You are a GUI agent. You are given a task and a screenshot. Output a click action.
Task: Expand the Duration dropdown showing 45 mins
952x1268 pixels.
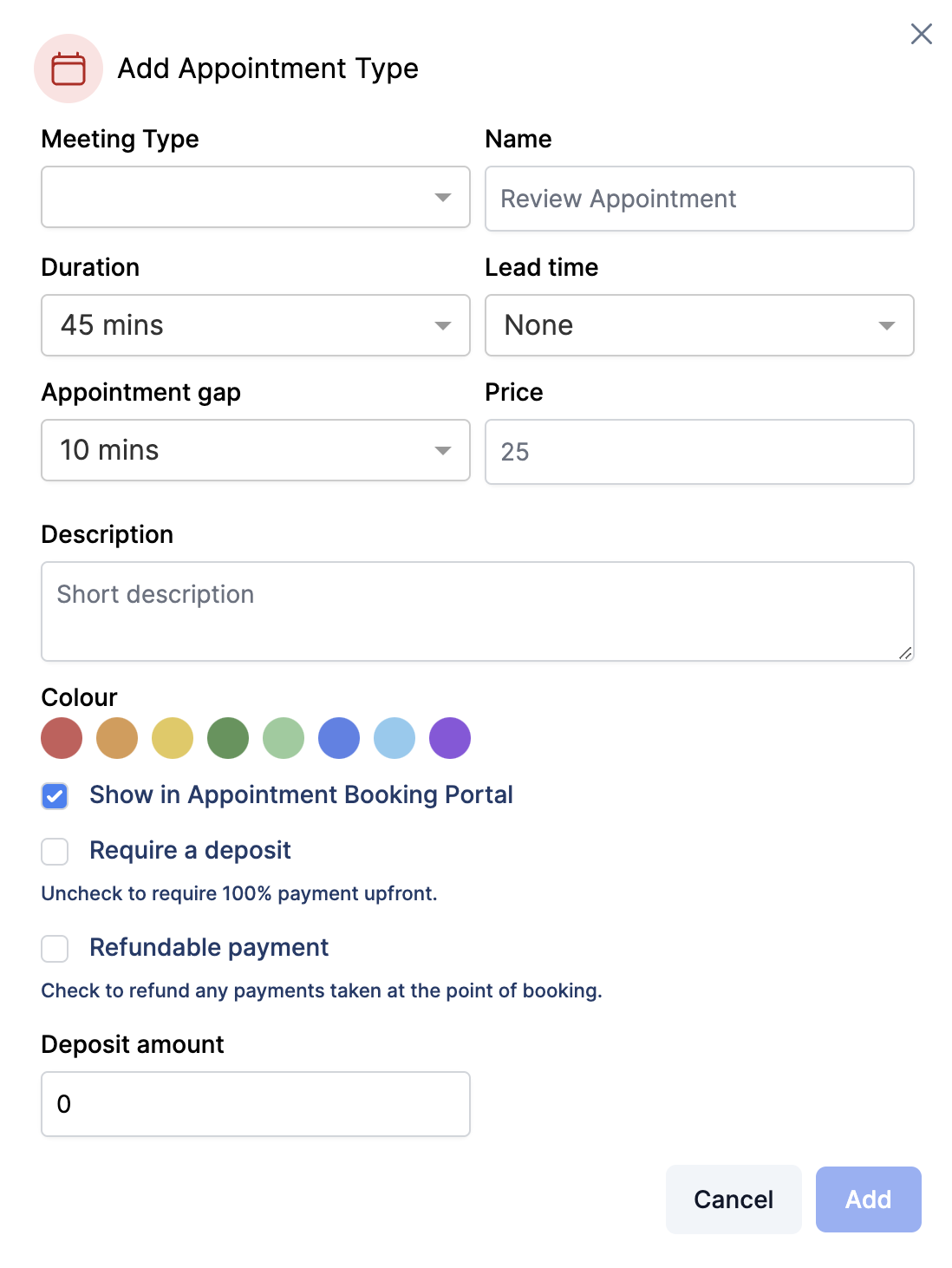click(x=256, y=325)
